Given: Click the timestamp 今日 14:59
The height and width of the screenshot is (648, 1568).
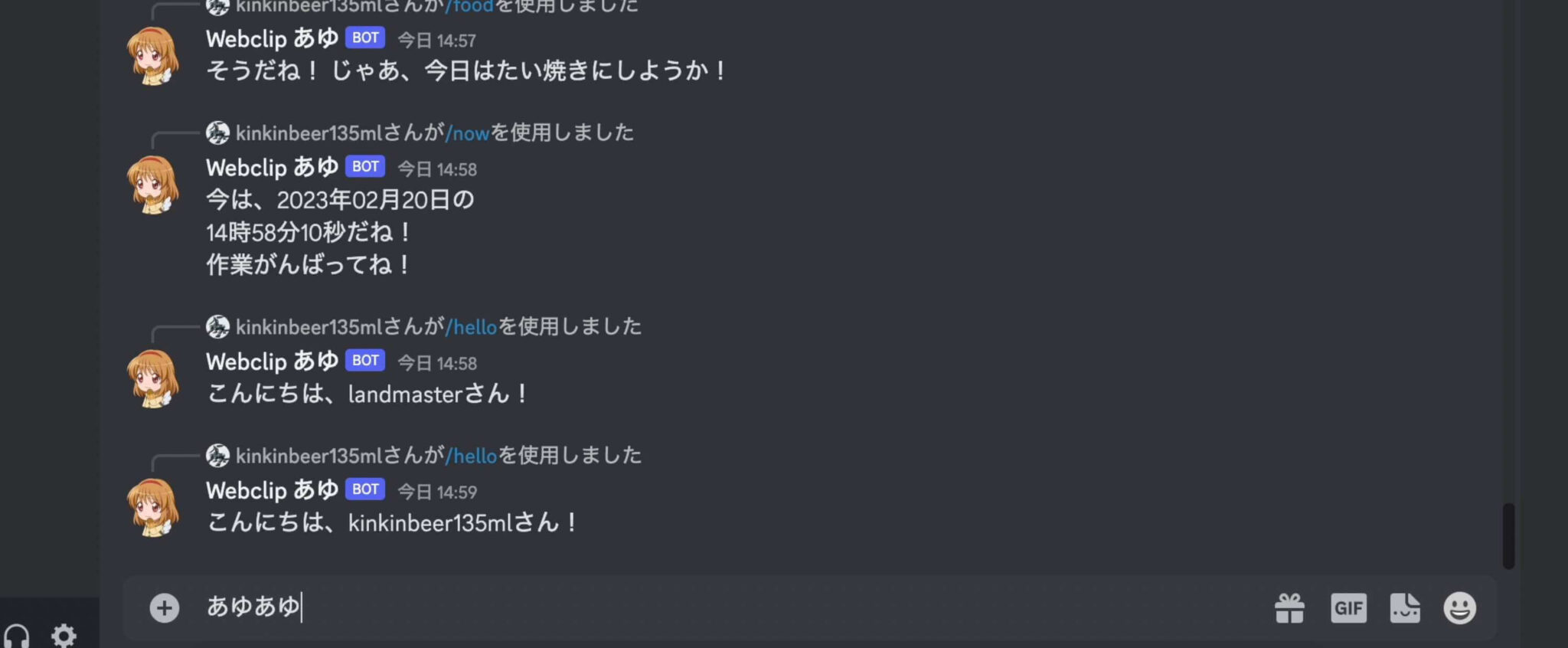Looking at the screenshot, I should (436, 493).
